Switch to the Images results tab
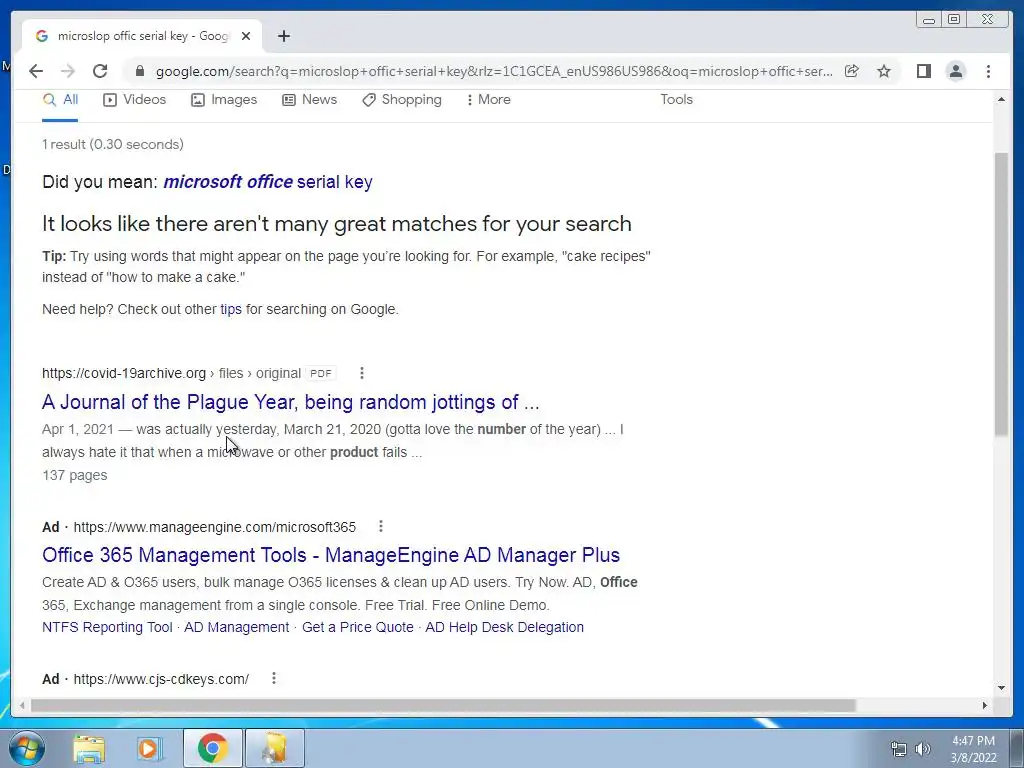This screenshot has height=768, width=1024. [224, 100]
